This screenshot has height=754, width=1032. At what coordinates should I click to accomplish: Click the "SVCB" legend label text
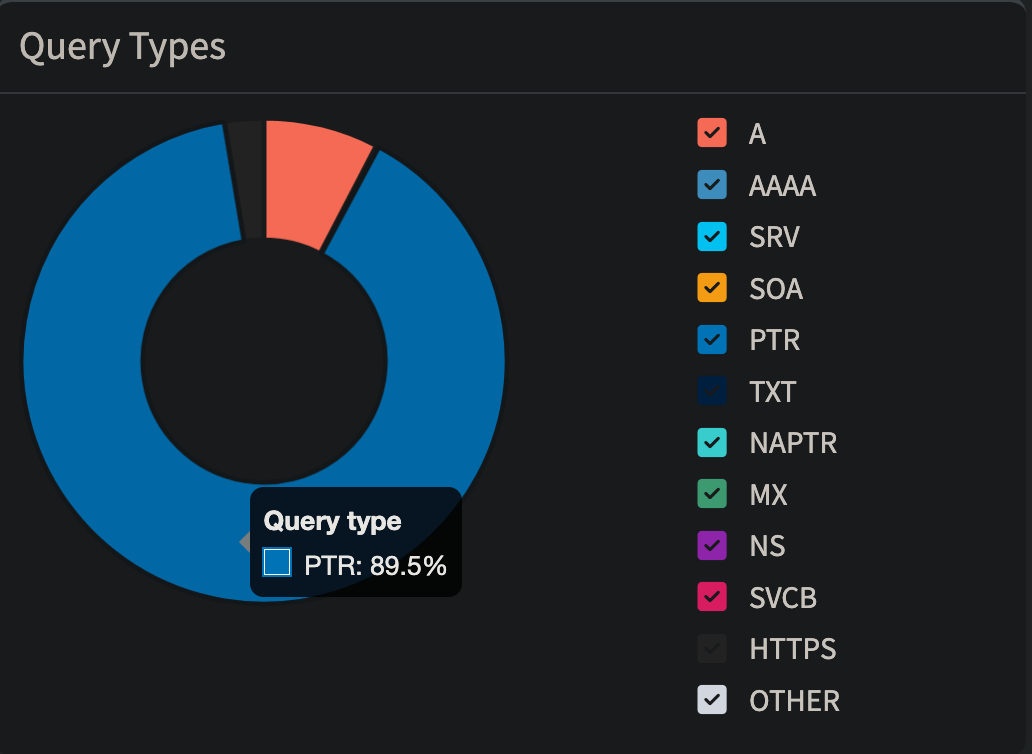(782, 598)
